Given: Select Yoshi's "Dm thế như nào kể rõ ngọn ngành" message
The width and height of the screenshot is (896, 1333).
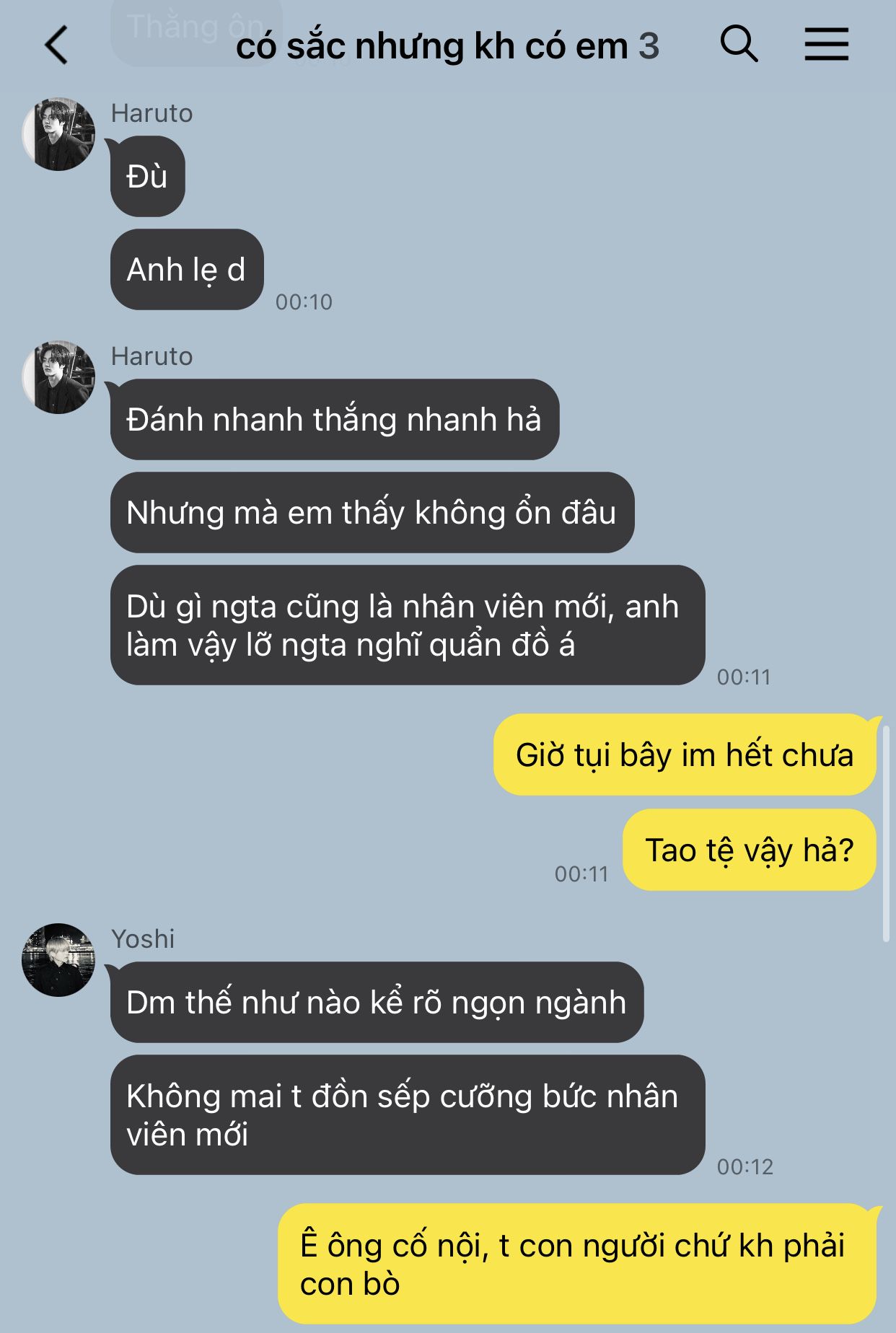Looking at the screenshot, I should click(377, 1003).
